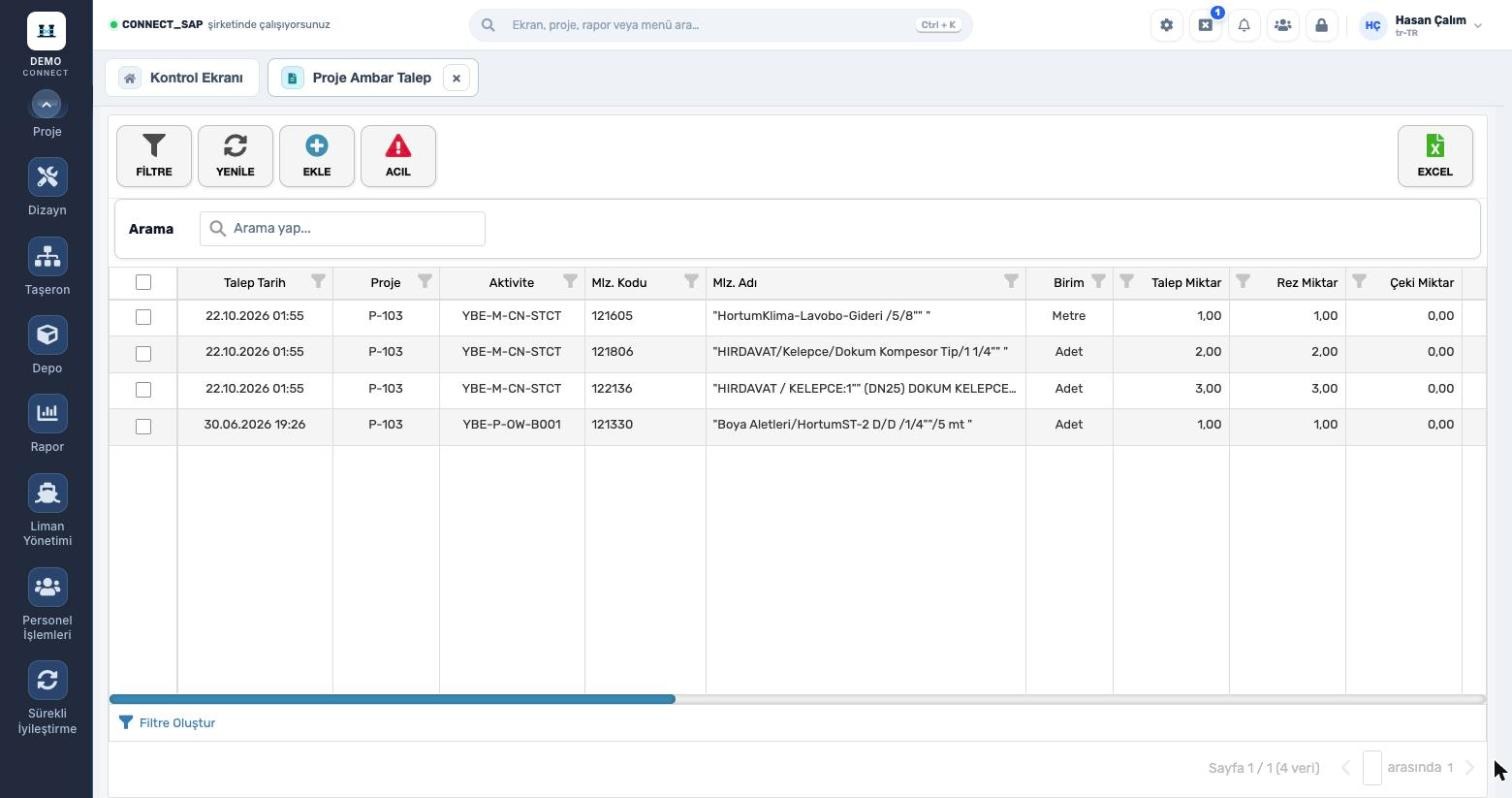Viewport: 1512px width, 798px height.
Task: Open the Rapor chart icon
Action: point(47,413)
